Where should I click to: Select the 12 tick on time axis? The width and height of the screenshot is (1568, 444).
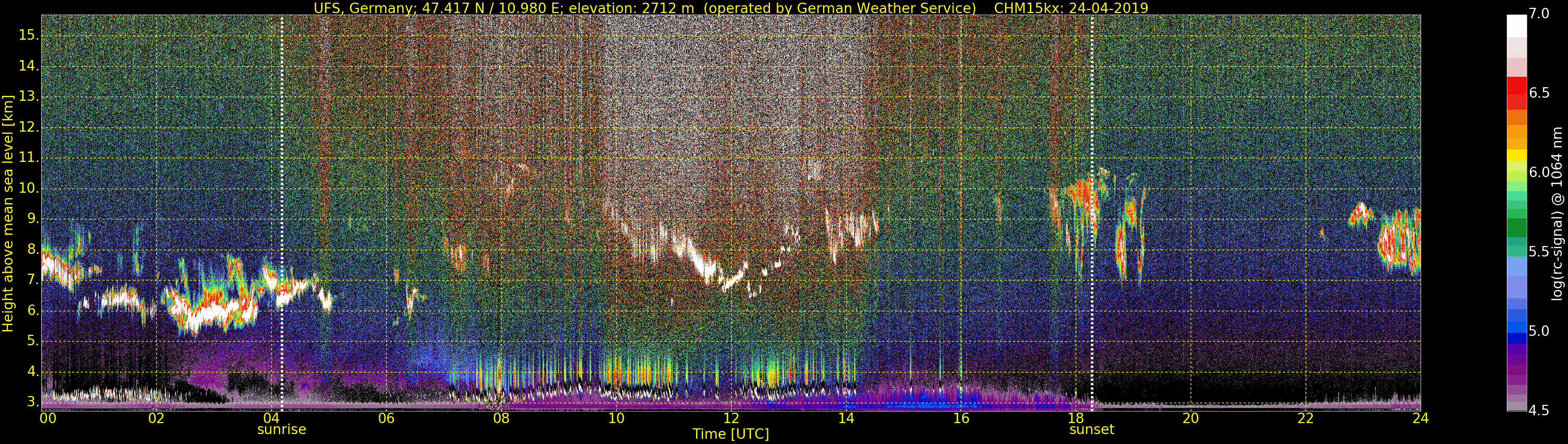tap(731, 418)
